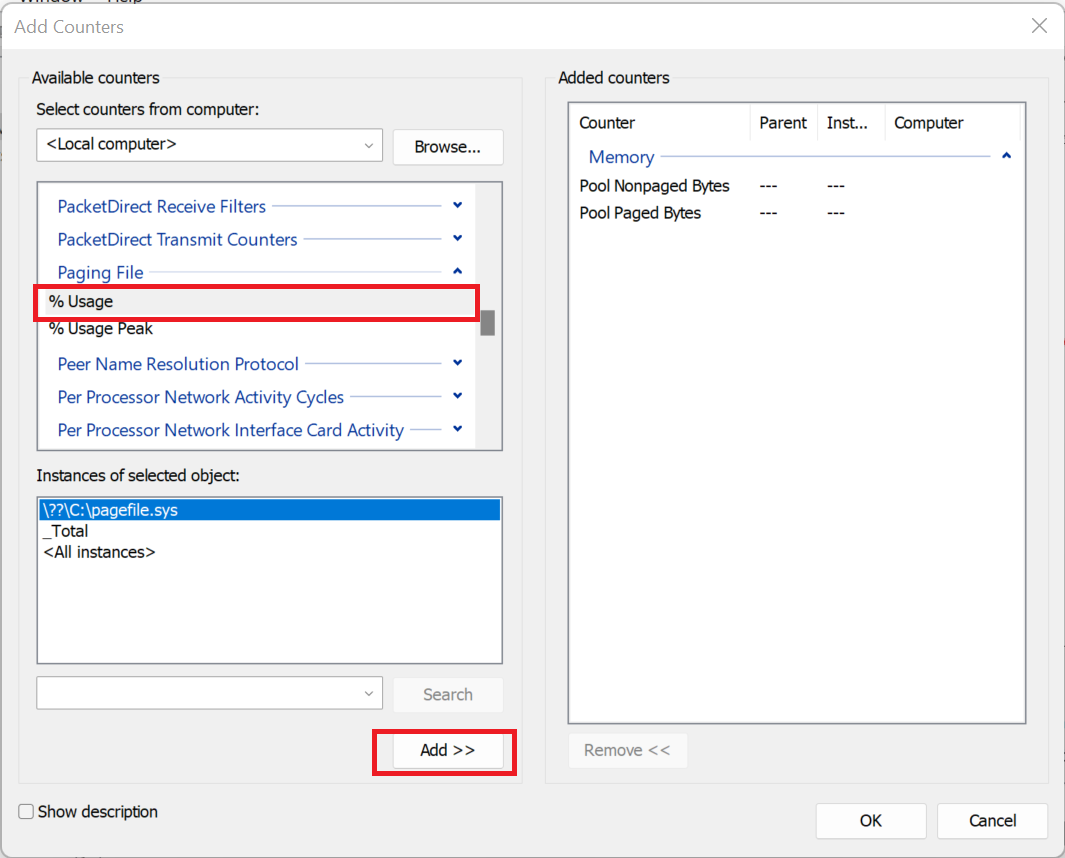Open the Local computer dropdown
This screenshot has height=858, width=1065.
click(369, 145)
